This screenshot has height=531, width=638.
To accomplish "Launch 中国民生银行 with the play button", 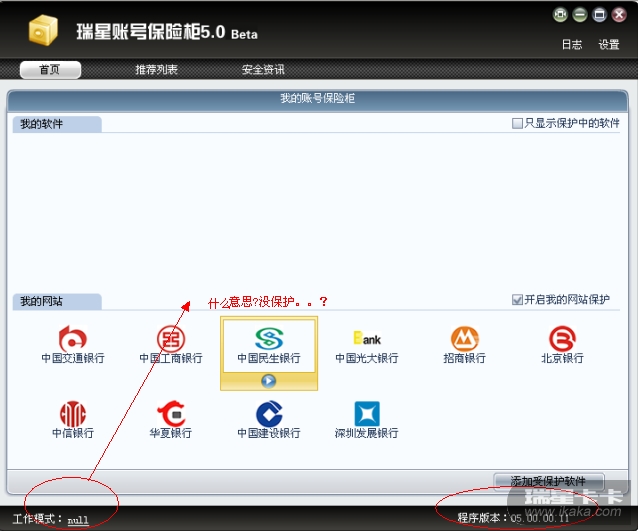I will (269, 381).
